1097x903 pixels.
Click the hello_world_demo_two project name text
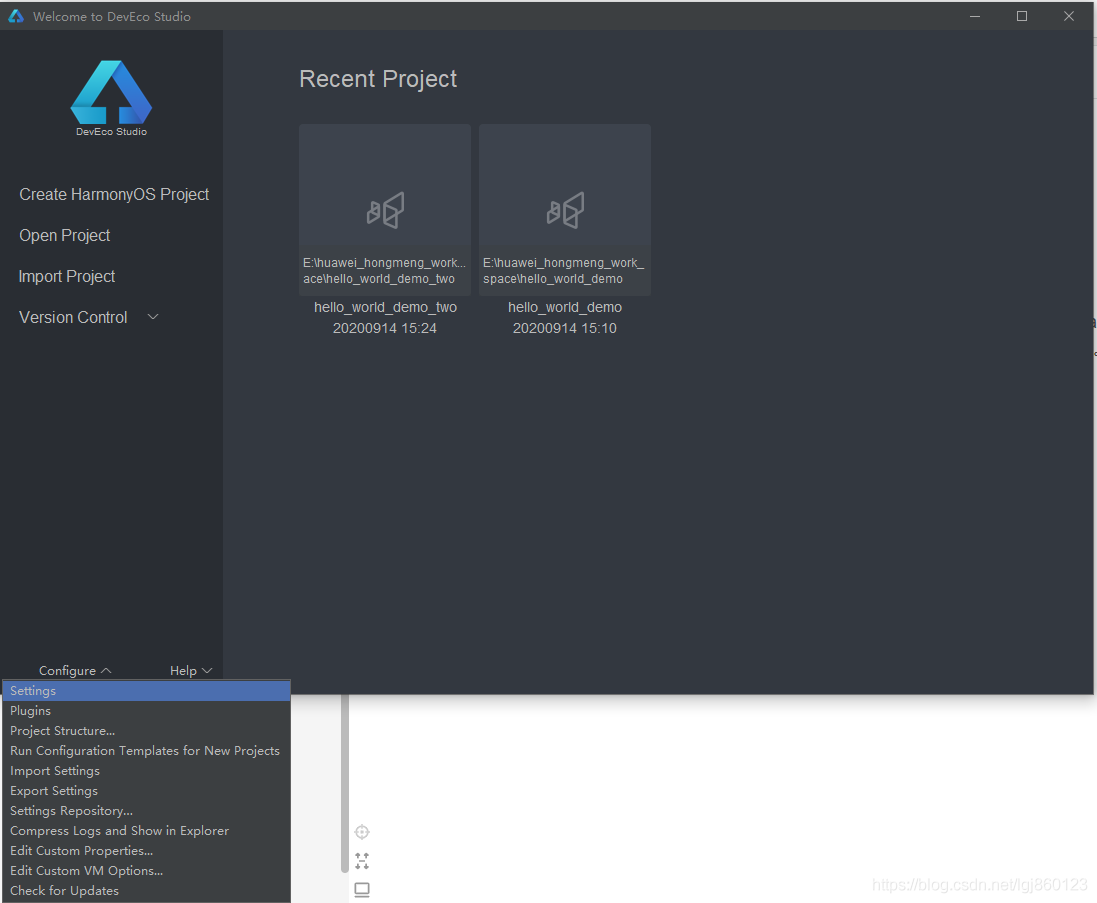pyautogui.click(x=385, y=307)
